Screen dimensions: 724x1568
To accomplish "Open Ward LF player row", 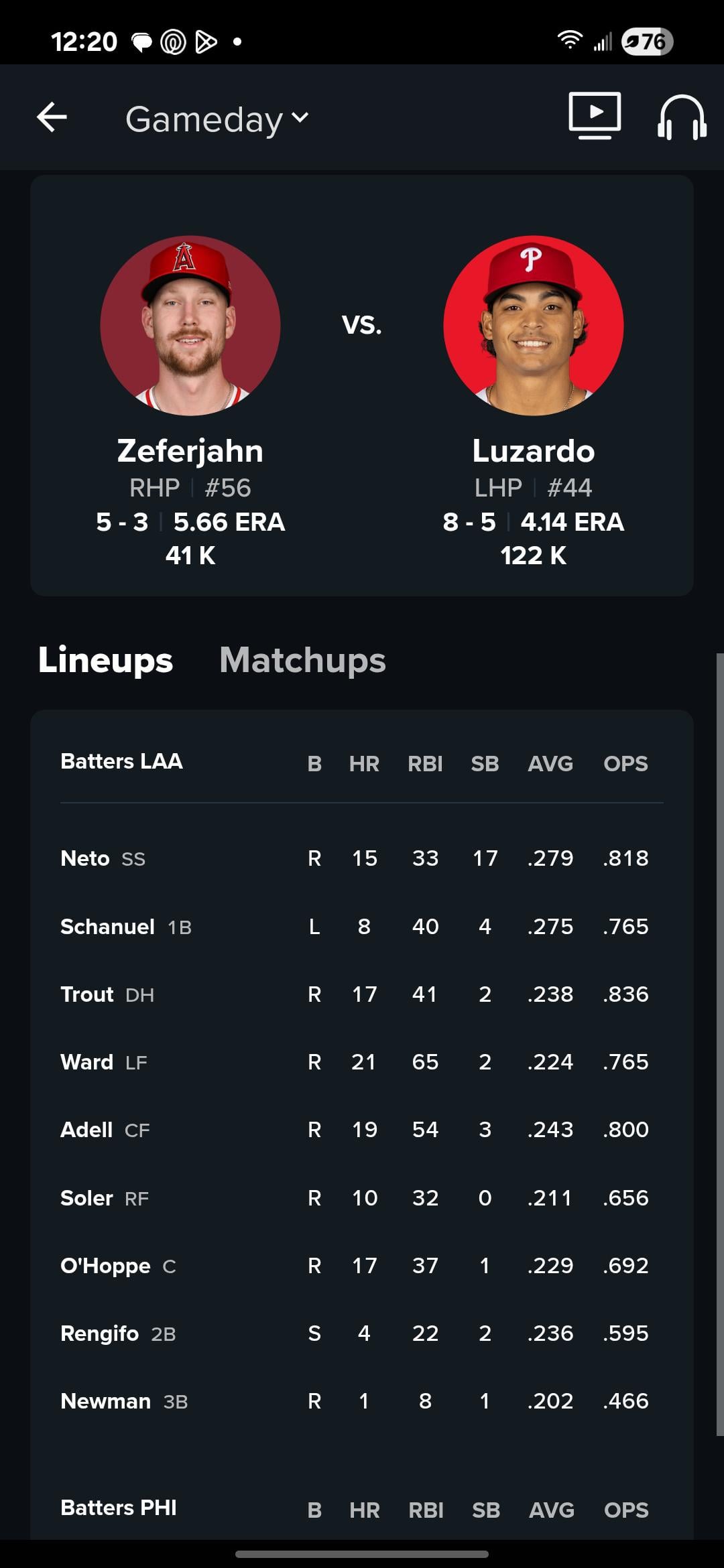I will click(x=104, y=1062).
